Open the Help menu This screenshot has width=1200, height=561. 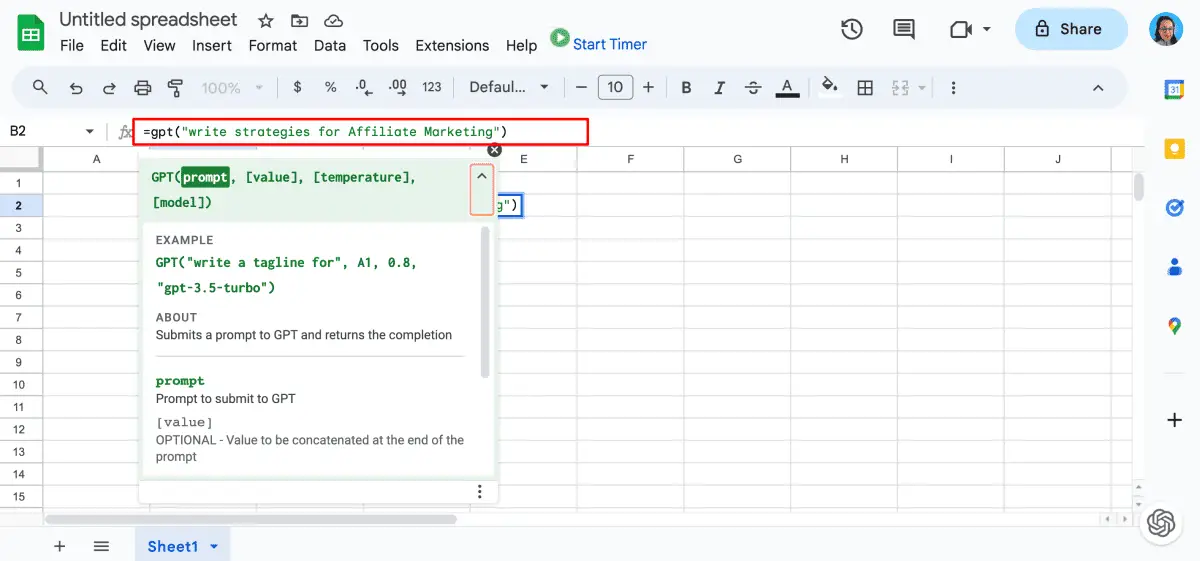click(521, 45)
